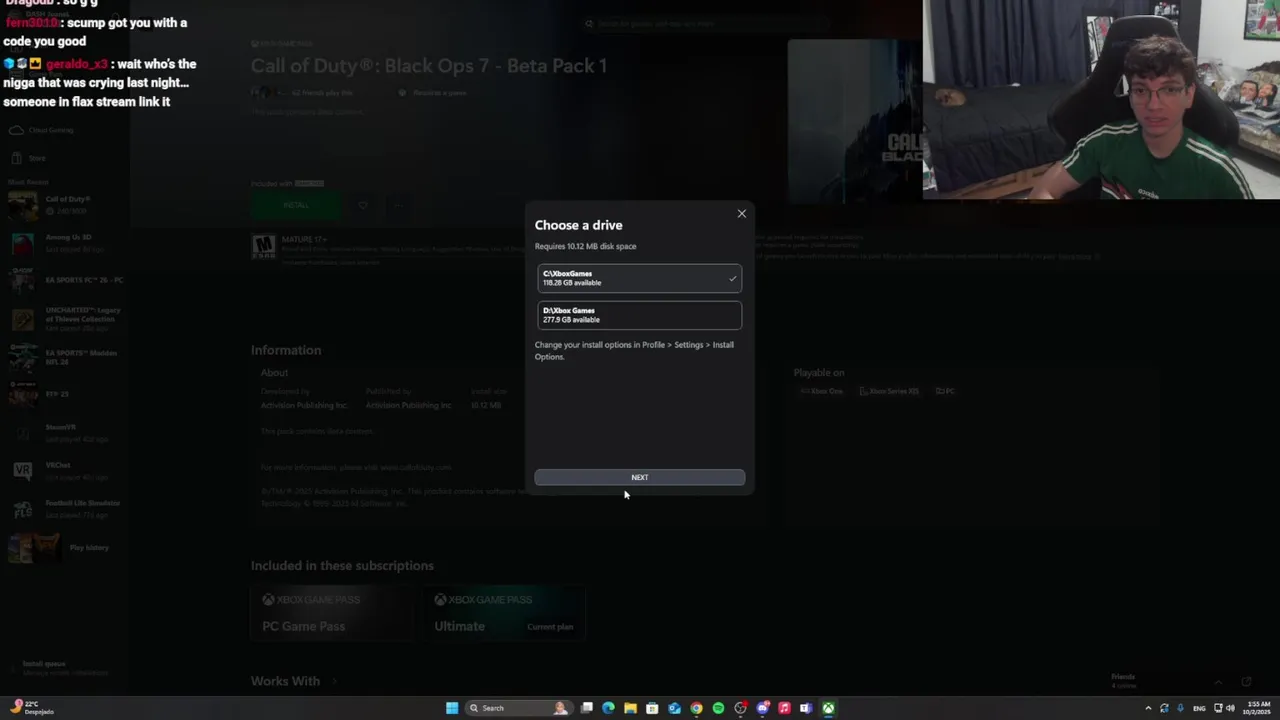Click the Xbox app taskbar icon
The image size is (1280, 720).
click(x=828, y=708)
